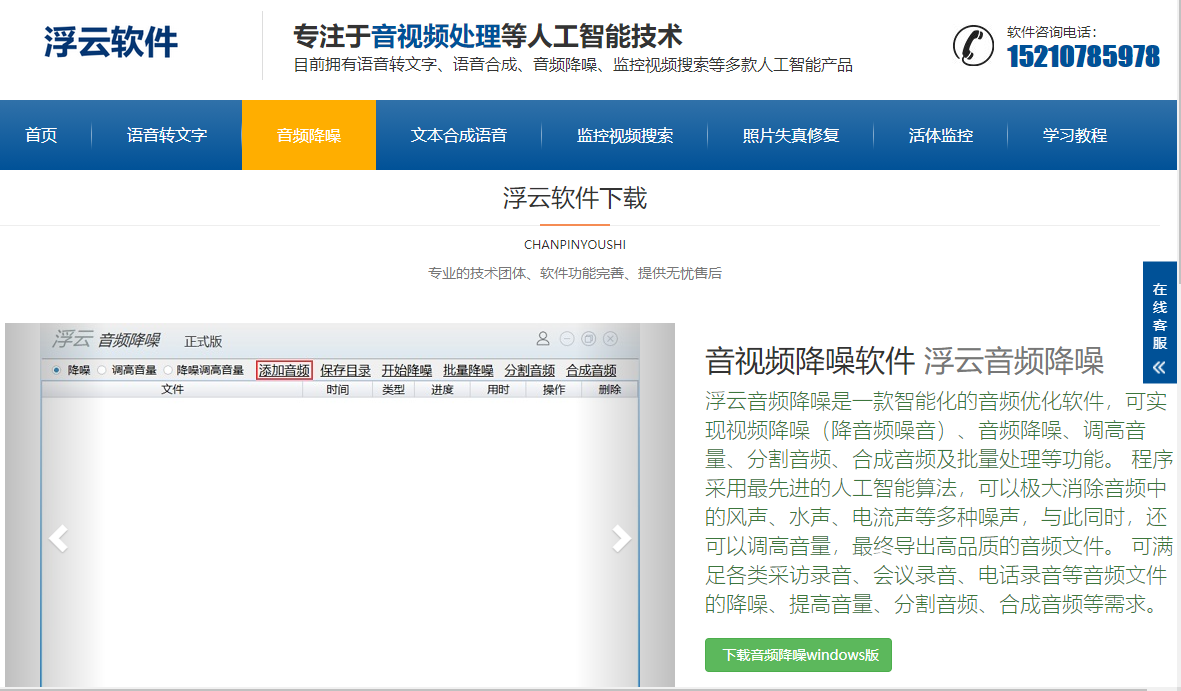Show the previous carousel slide arrow
Viewport: 1181px width, 691px height.
click(58, 539)
